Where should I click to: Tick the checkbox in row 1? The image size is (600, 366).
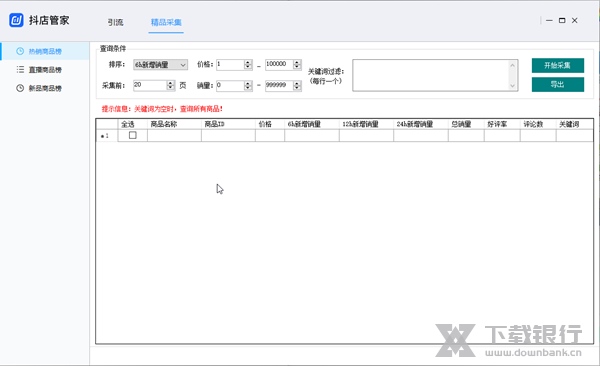coord(133,135)
